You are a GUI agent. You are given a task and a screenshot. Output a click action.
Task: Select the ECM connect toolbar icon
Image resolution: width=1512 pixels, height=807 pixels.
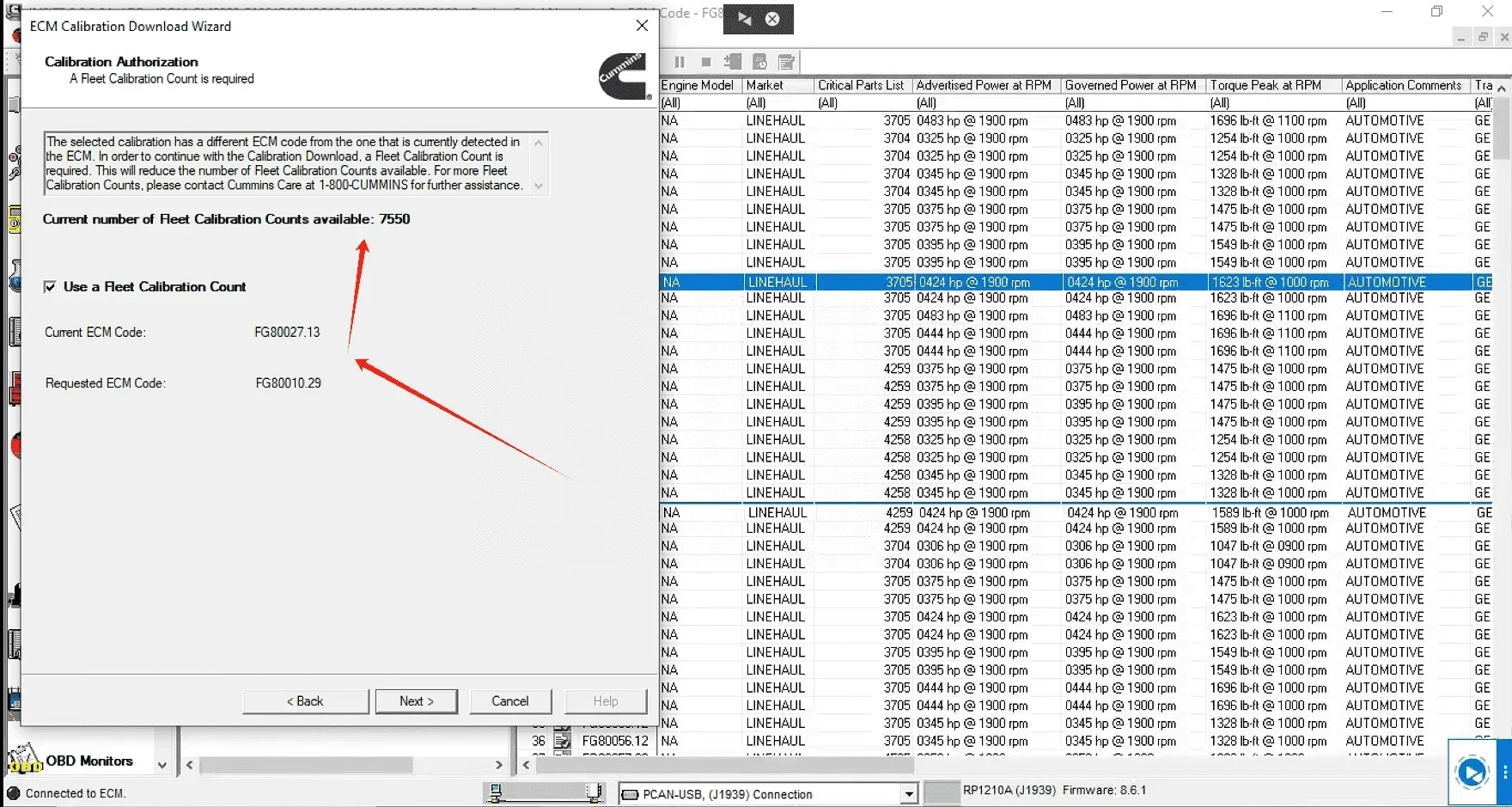pos(733,62)
